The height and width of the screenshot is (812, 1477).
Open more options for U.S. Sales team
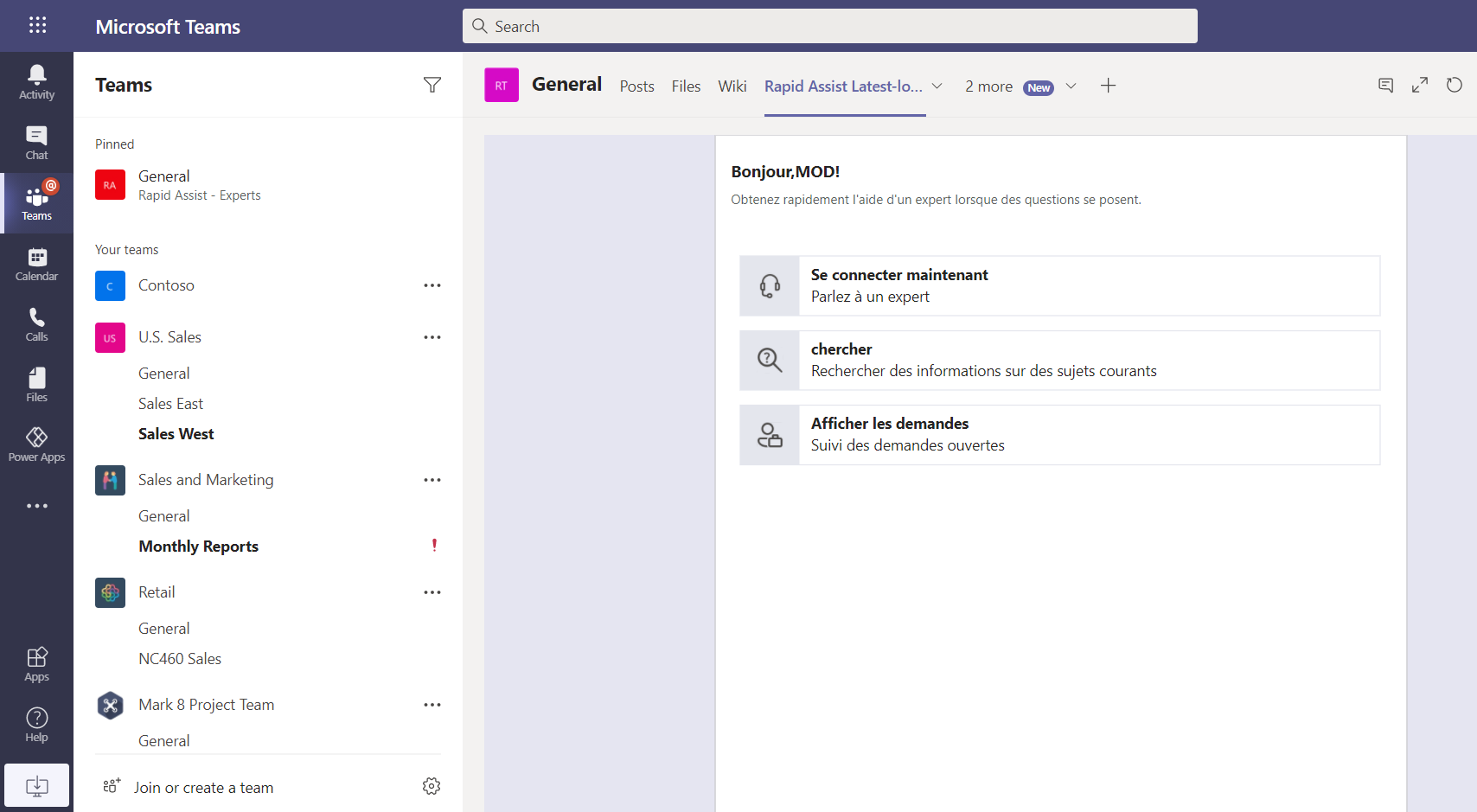click(432, 337)
